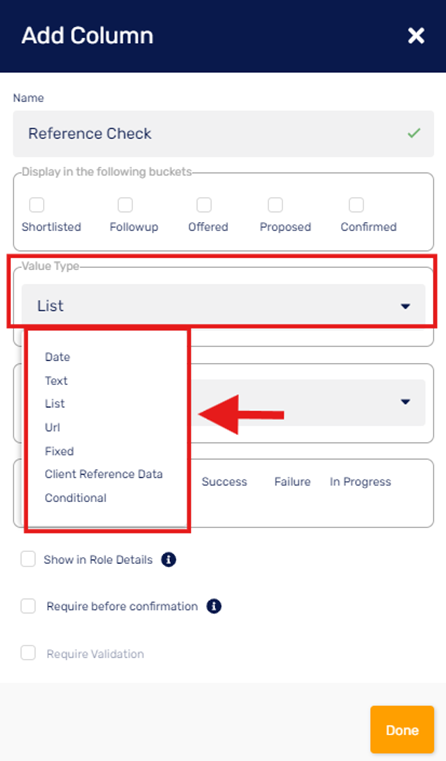Viewport: 446px width, 761px height.
Task: Enable the Confirmed bucket checkbox
Action: coord(356,205)
